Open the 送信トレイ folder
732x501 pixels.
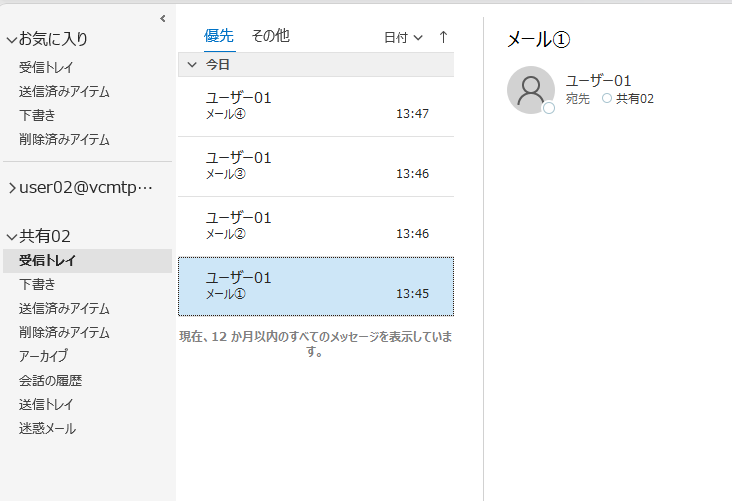point(46,404)
